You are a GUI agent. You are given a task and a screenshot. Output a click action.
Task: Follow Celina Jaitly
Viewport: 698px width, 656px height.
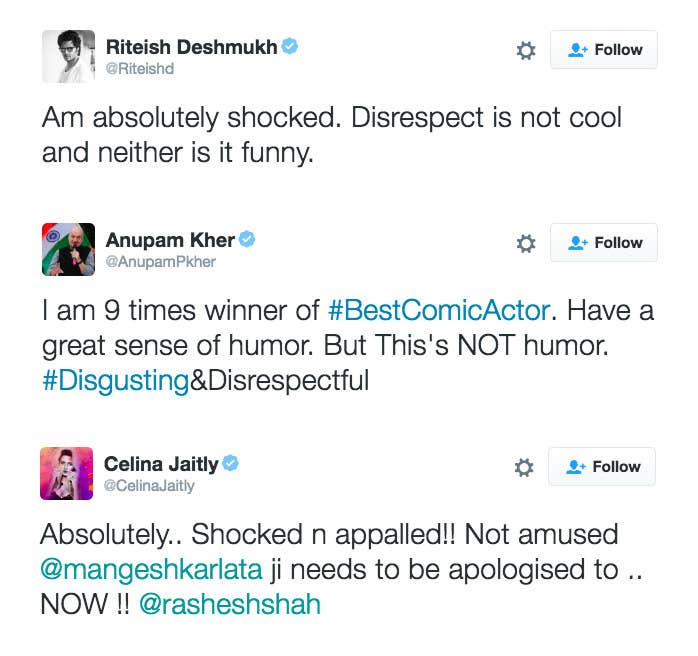tap(602, 466)
